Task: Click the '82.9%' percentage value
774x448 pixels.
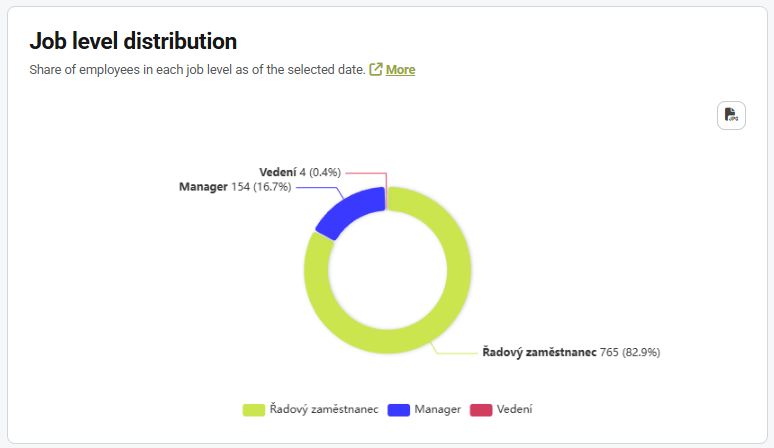Action: pos(640,352)
